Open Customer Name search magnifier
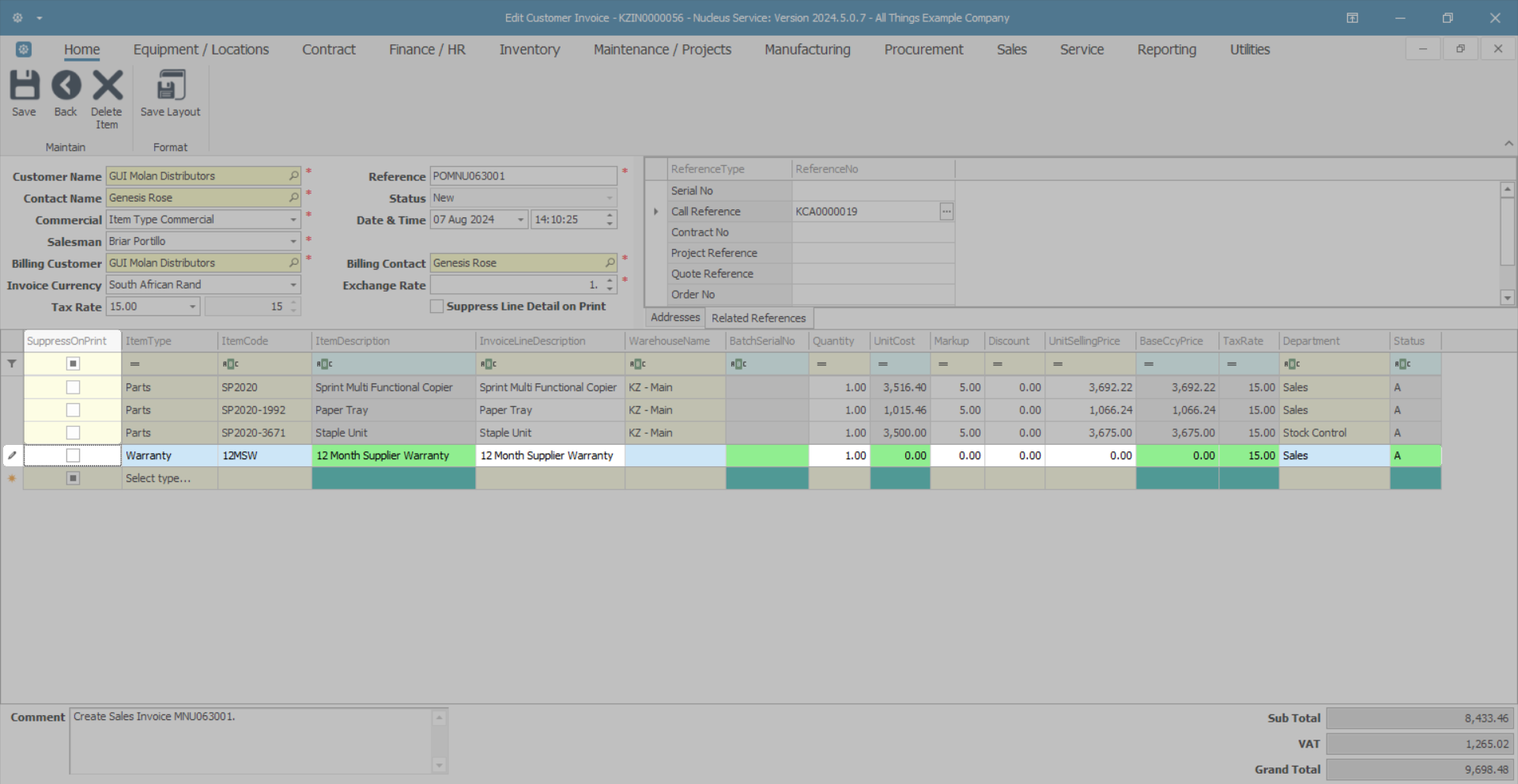The image size is (1518, 784). [x=293, y=175]
